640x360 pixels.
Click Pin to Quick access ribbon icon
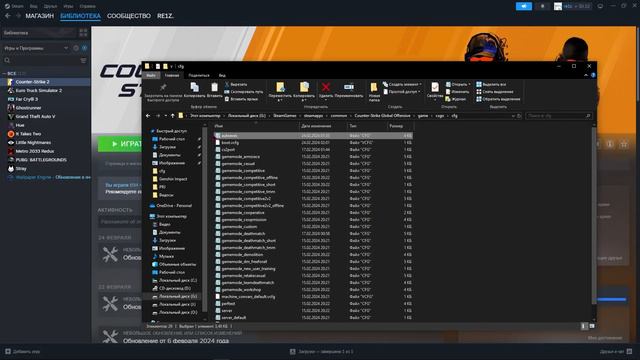[163, 87]
